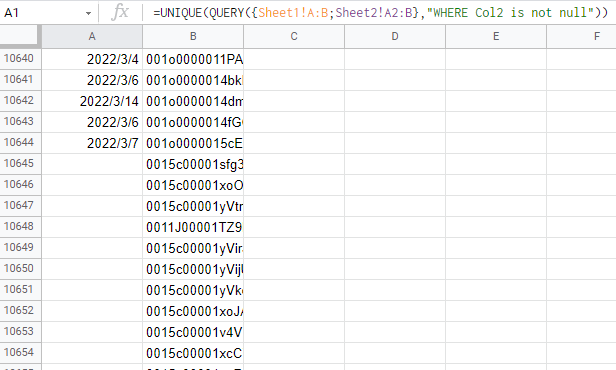Click cell starting 001o0000014bk
The image size is (616, 370).
point(193,80)
